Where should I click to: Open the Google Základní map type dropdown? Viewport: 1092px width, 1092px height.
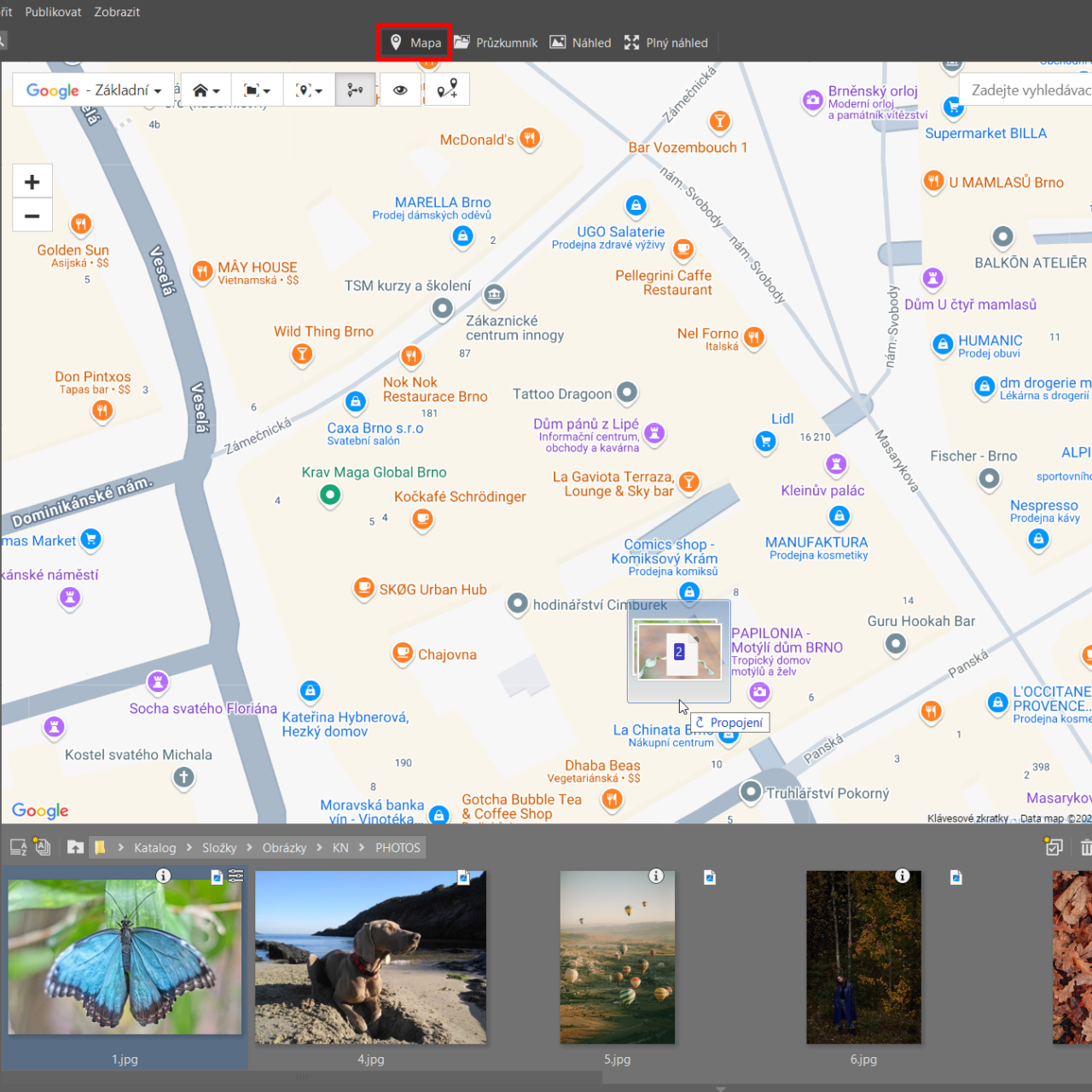click(x=93, y=90)
